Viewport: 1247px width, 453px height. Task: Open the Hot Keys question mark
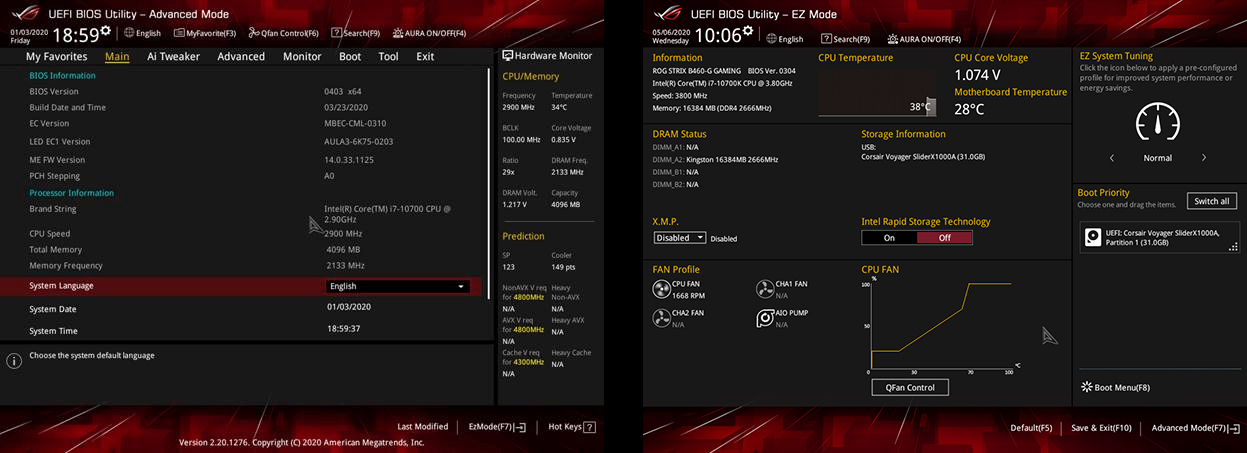590,427
